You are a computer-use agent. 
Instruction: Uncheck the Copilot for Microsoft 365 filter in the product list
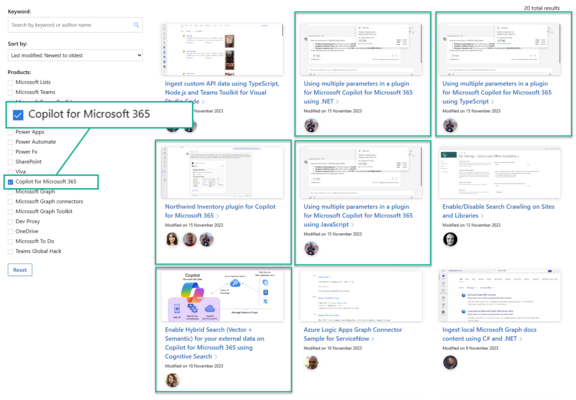(10, 182)
